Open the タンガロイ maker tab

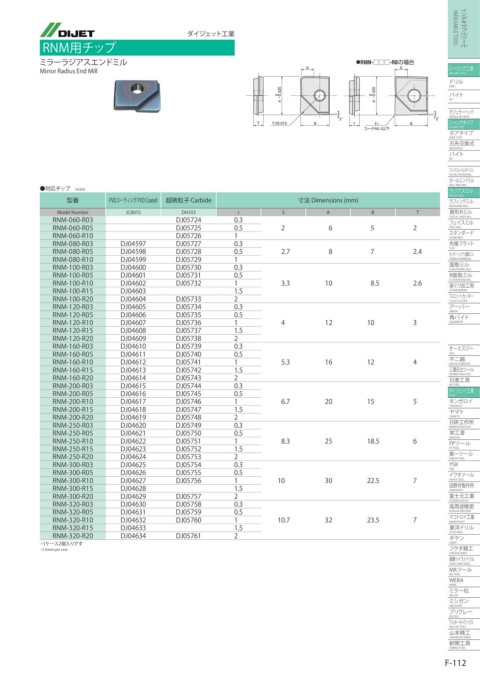coord(464,402)
